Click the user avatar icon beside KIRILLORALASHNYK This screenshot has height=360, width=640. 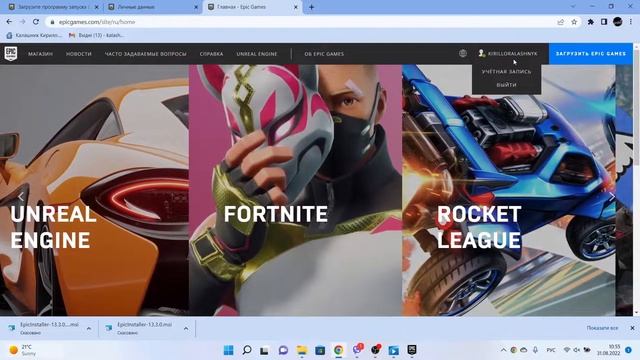(x=482, y=53)
